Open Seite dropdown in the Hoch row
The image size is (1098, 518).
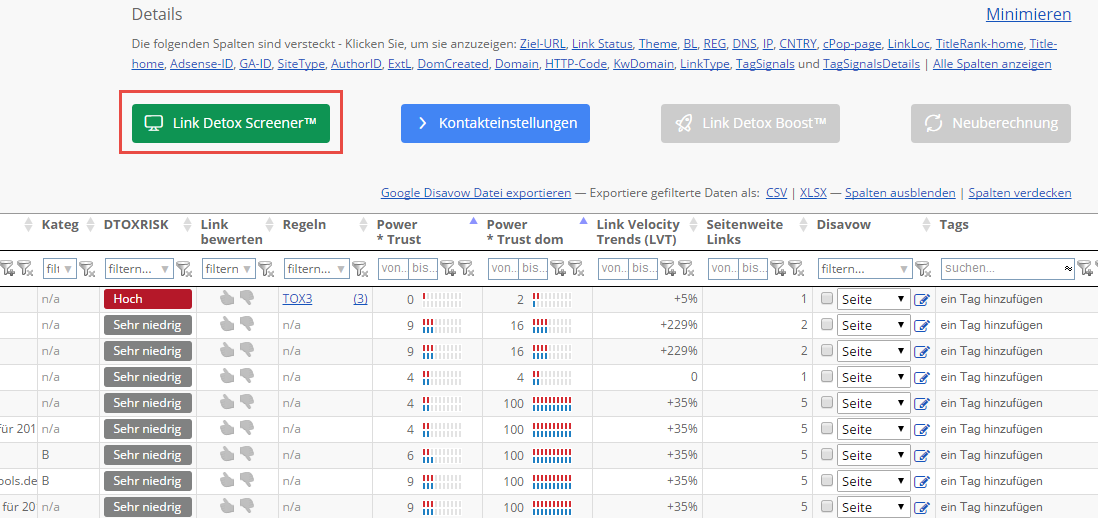874,300
